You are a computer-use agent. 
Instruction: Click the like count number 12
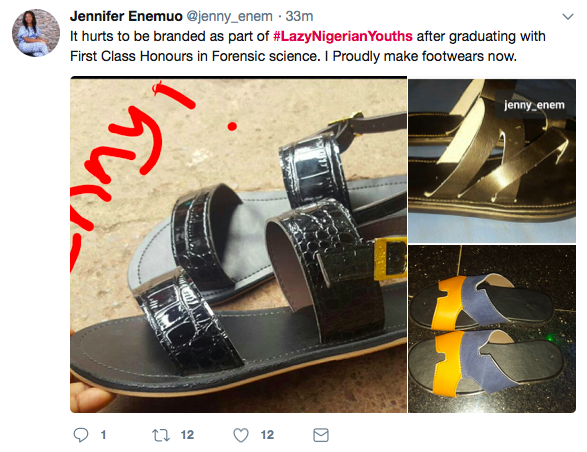[267, 435]
